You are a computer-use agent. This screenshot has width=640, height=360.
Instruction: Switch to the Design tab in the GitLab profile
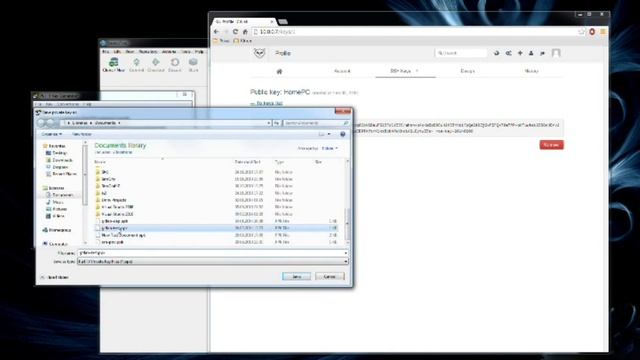coord(467,71)
